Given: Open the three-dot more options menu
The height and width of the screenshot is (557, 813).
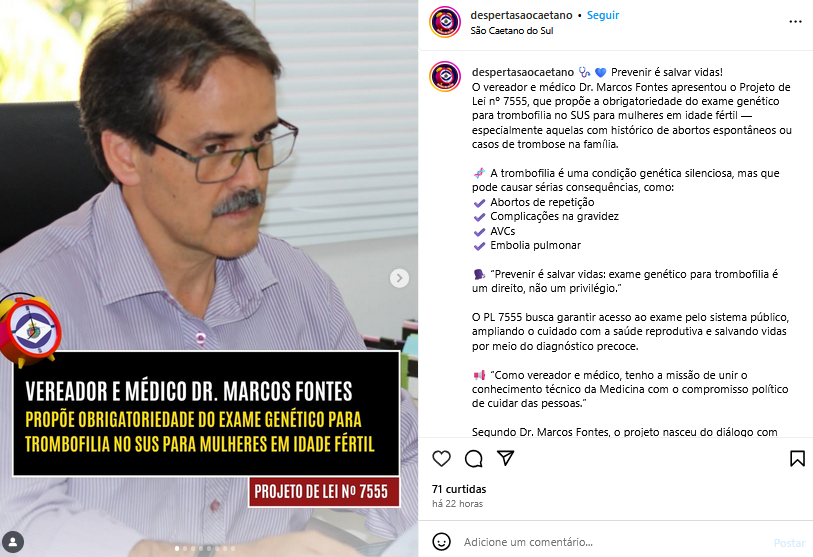Looking at the screenshot, I should click(795, 22).
